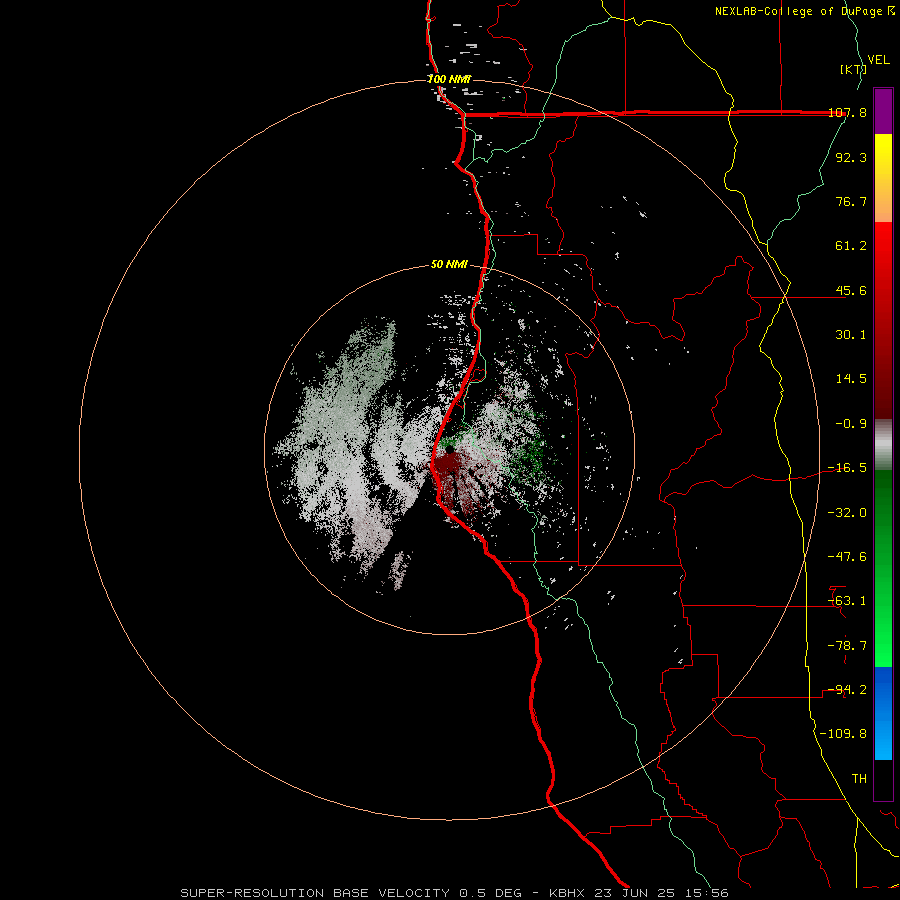The width and height of the screenshot is (900, 900).
Task: Click the 50 NMI range ring label
Action: (x=449, y=265)
